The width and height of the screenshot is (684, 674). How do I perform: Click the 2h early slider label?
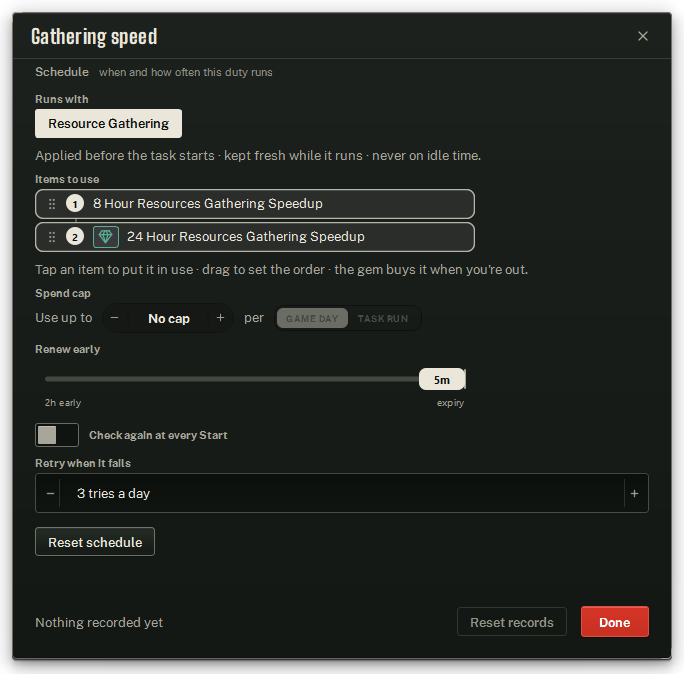(63, 403)
